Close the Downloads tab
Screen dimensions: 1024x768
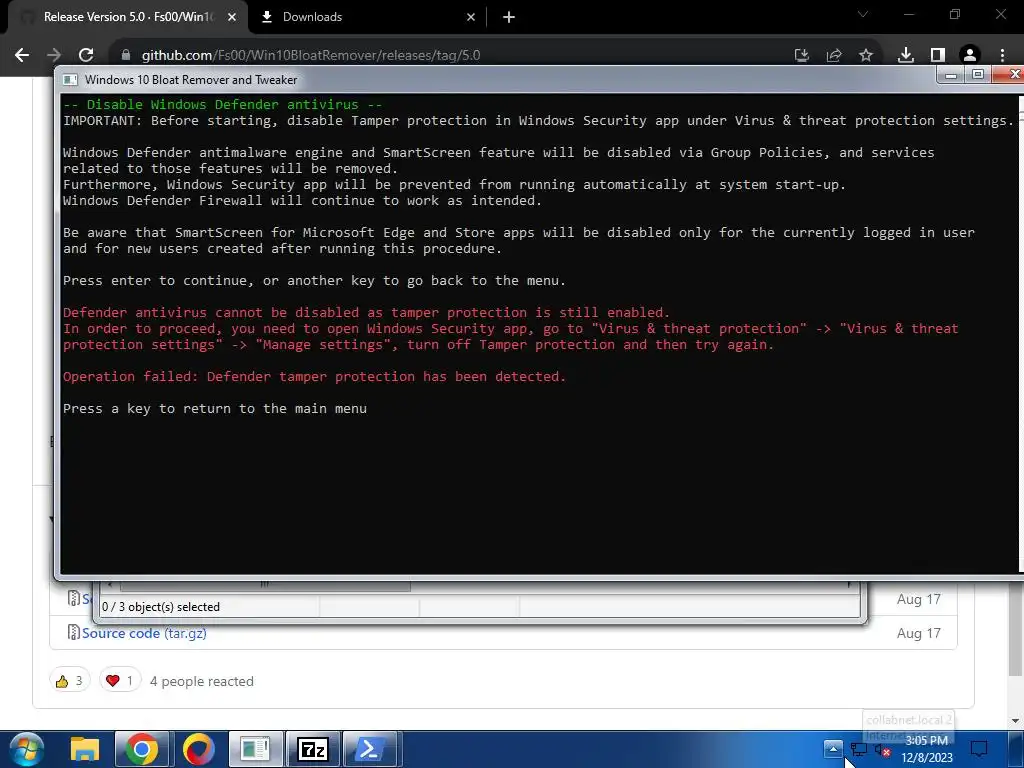(471, 17)
